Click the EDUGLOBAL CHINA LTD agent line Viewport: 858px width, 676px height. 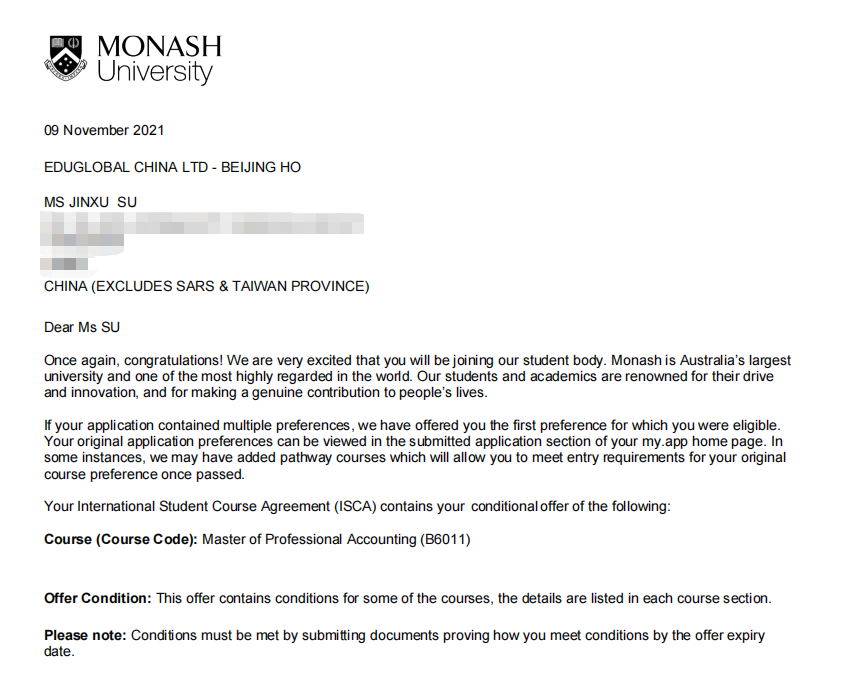tap(172, 167)
